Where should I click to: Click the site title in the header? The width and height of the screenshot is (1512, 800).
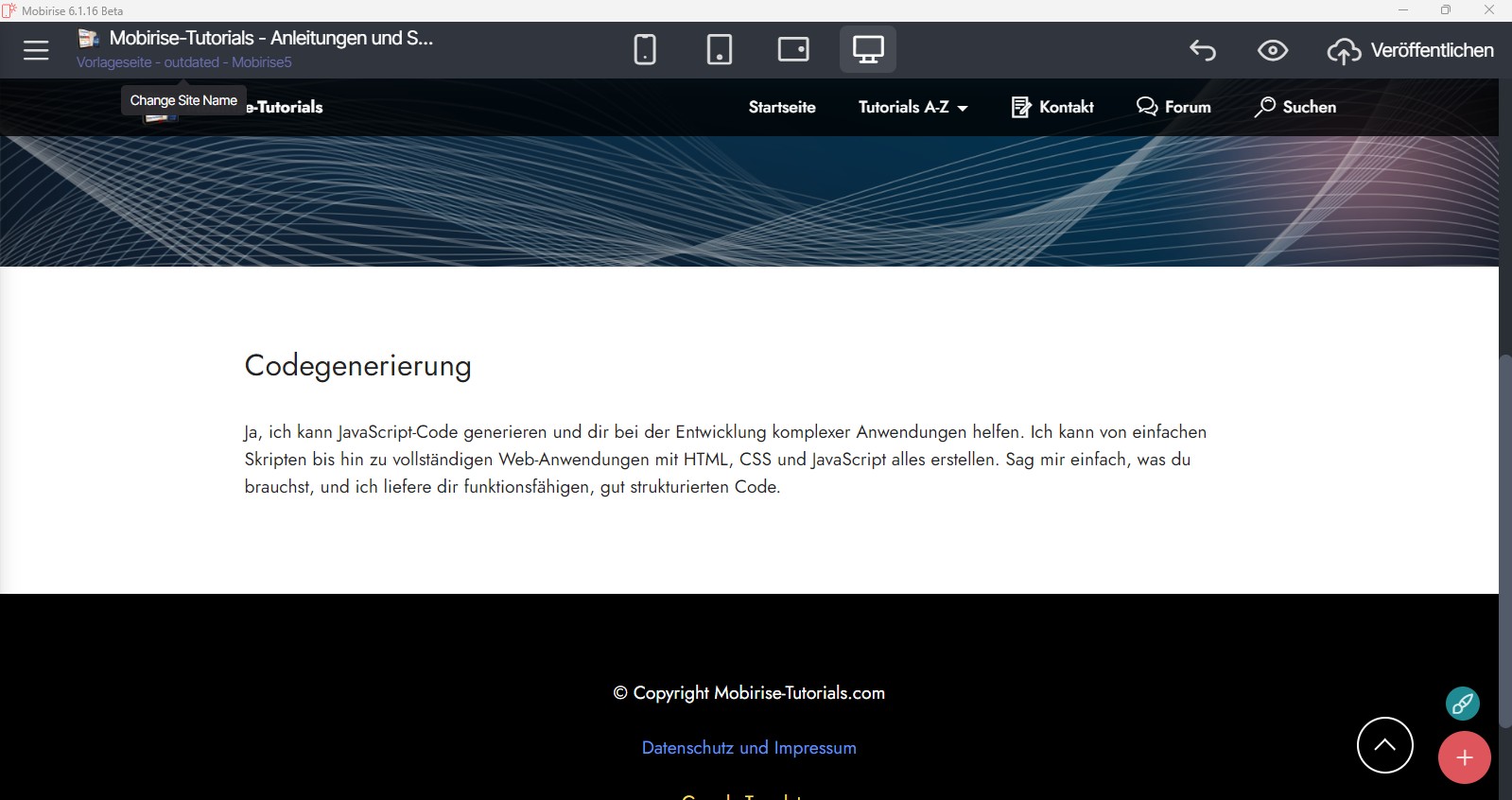[270, 38]
